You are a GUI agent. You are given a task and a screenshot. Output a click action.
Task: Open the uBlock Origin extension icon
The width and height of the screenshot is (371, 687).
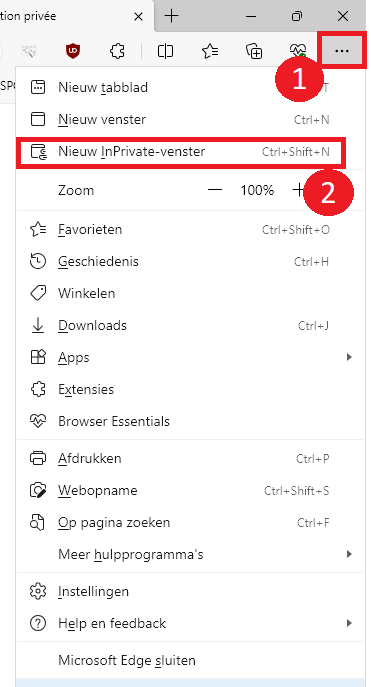(72, 51)
